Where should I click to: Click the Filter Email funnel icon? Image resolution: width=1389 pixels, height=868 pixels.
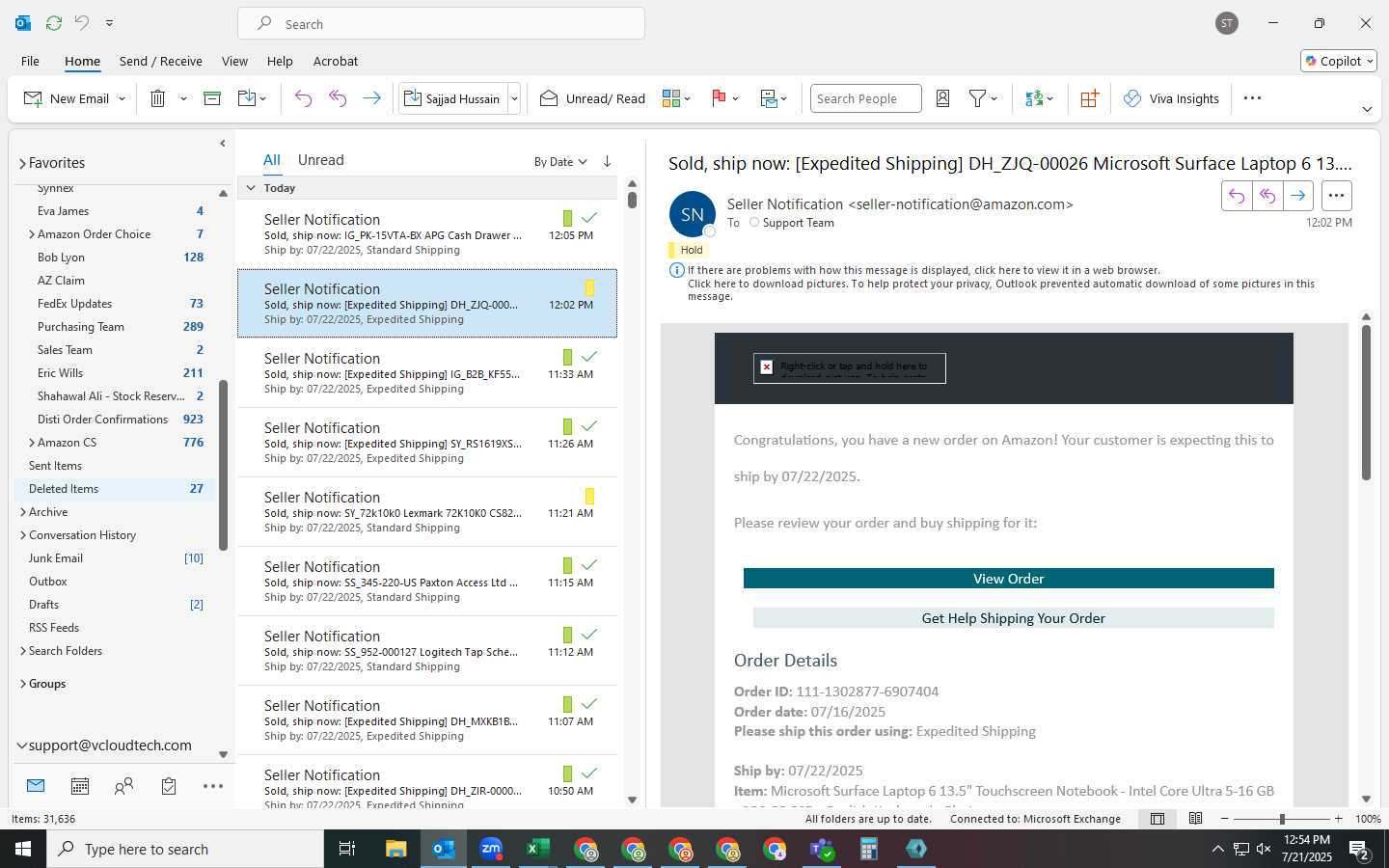pos(977,98)
